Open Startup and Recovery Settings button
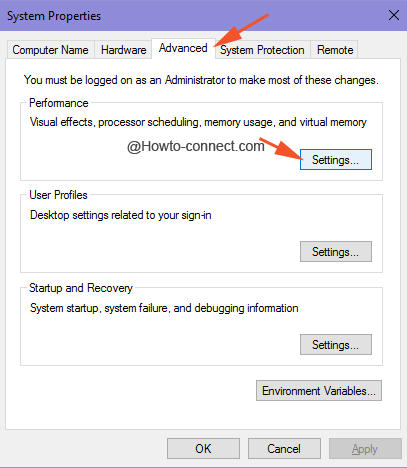 pyautogui.click(x=336, y=345)
